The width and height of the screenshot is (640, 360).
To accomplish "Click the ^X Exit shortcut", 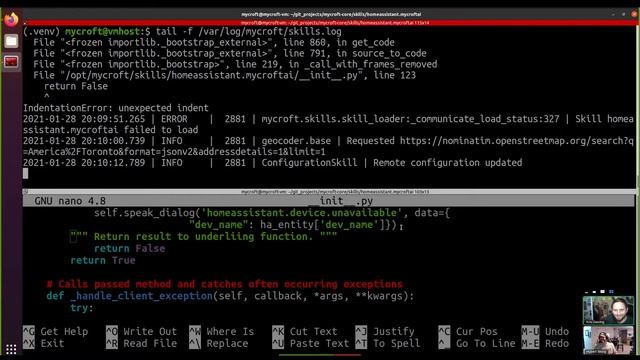I will click(x=44, y=344).
